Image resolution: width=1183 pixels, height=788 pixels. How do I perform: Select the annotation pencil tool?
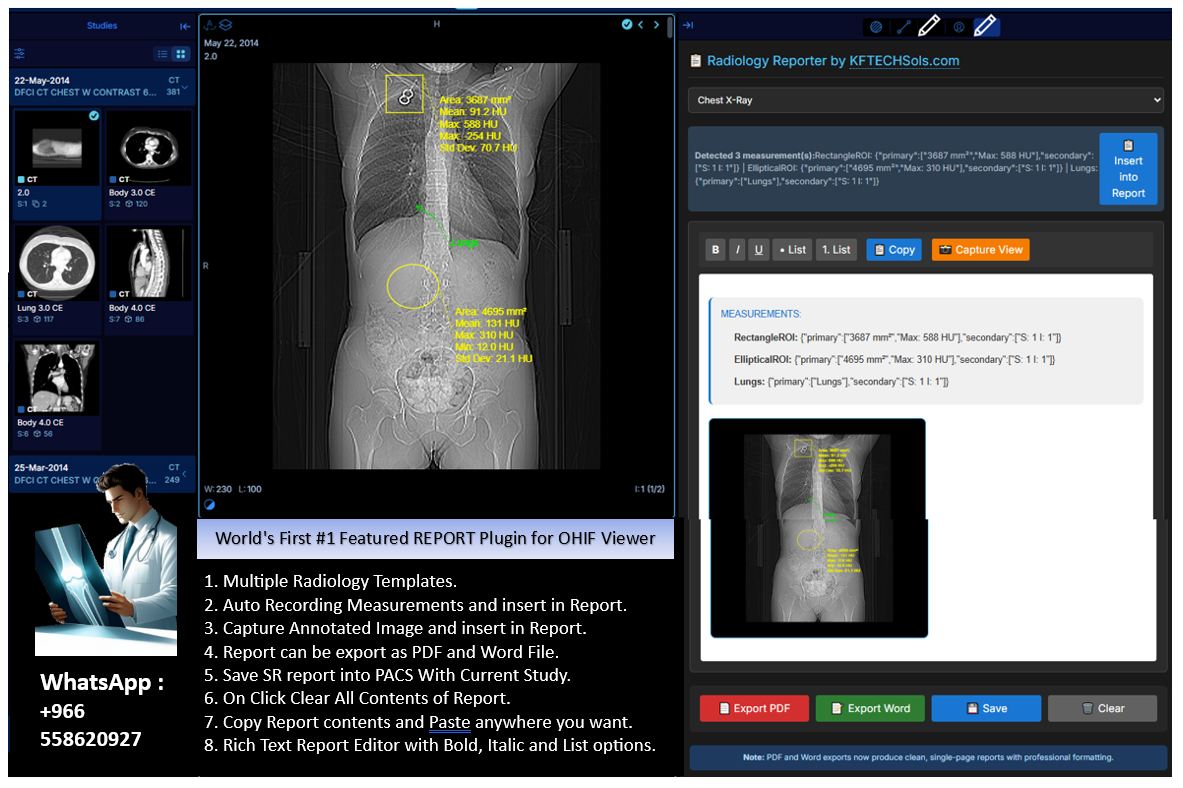tap(928, 26)
